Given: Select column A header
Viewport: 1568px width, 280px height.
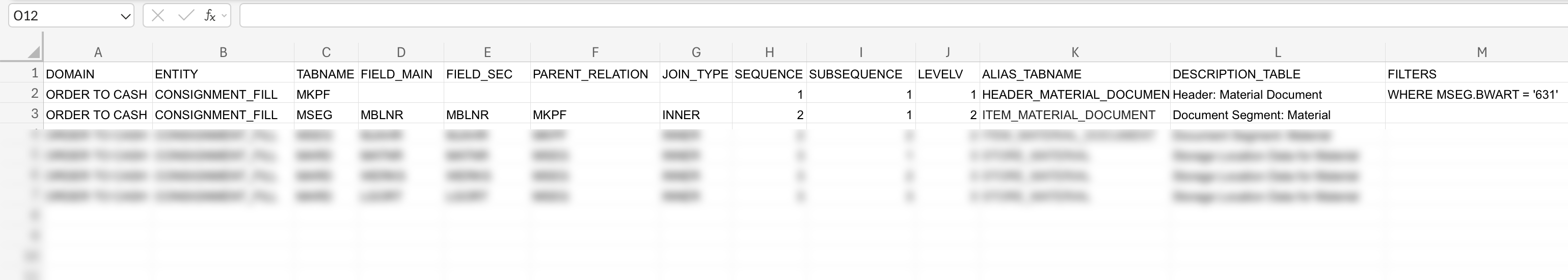Looking at the screenshot, I should (97, 52).
